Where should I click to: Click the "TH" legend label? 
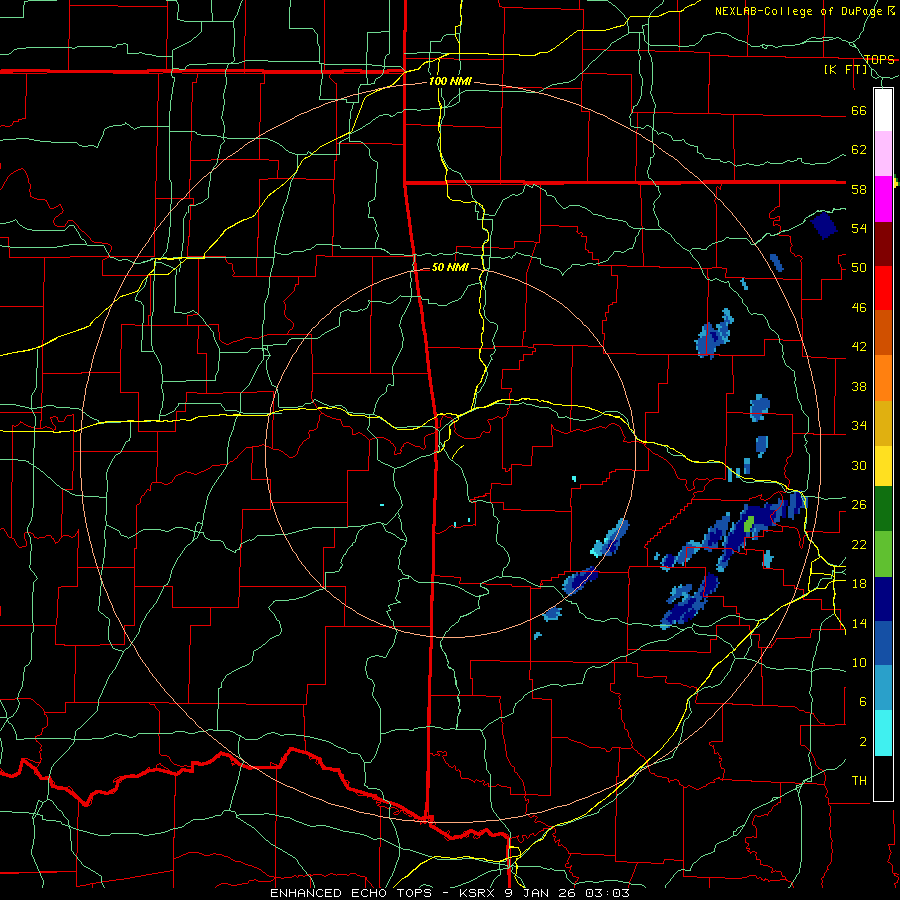pyautogui.click(x=859, y=781)
